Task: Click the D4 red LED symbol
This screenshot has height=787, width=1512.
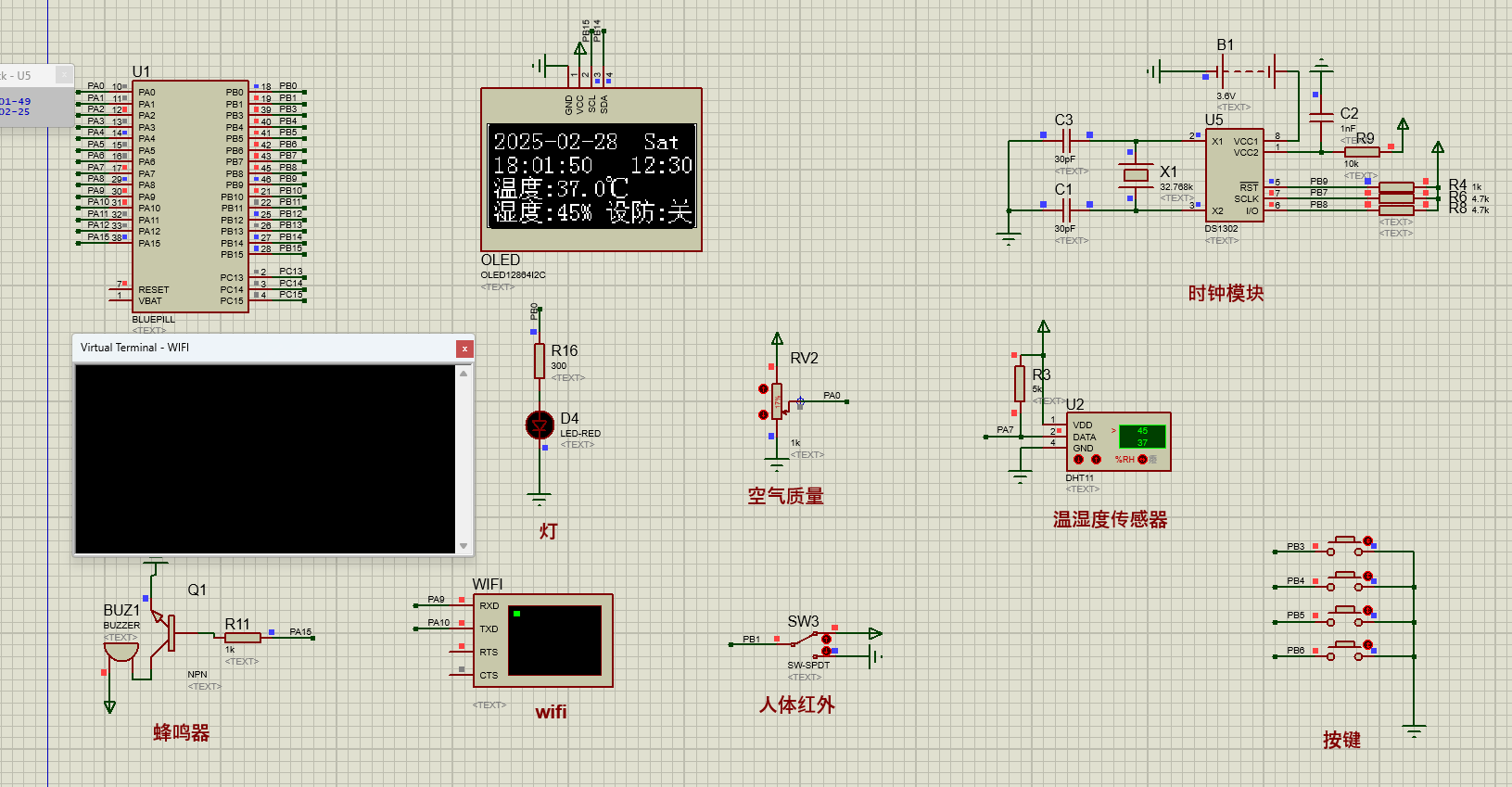Action: 540,425
